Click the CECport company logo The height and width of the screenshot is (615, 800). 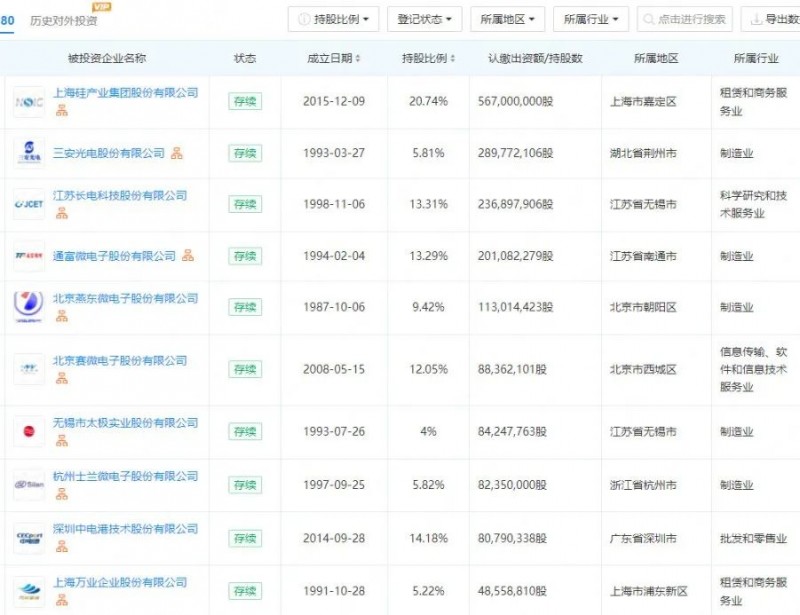[x=29, y=538]
